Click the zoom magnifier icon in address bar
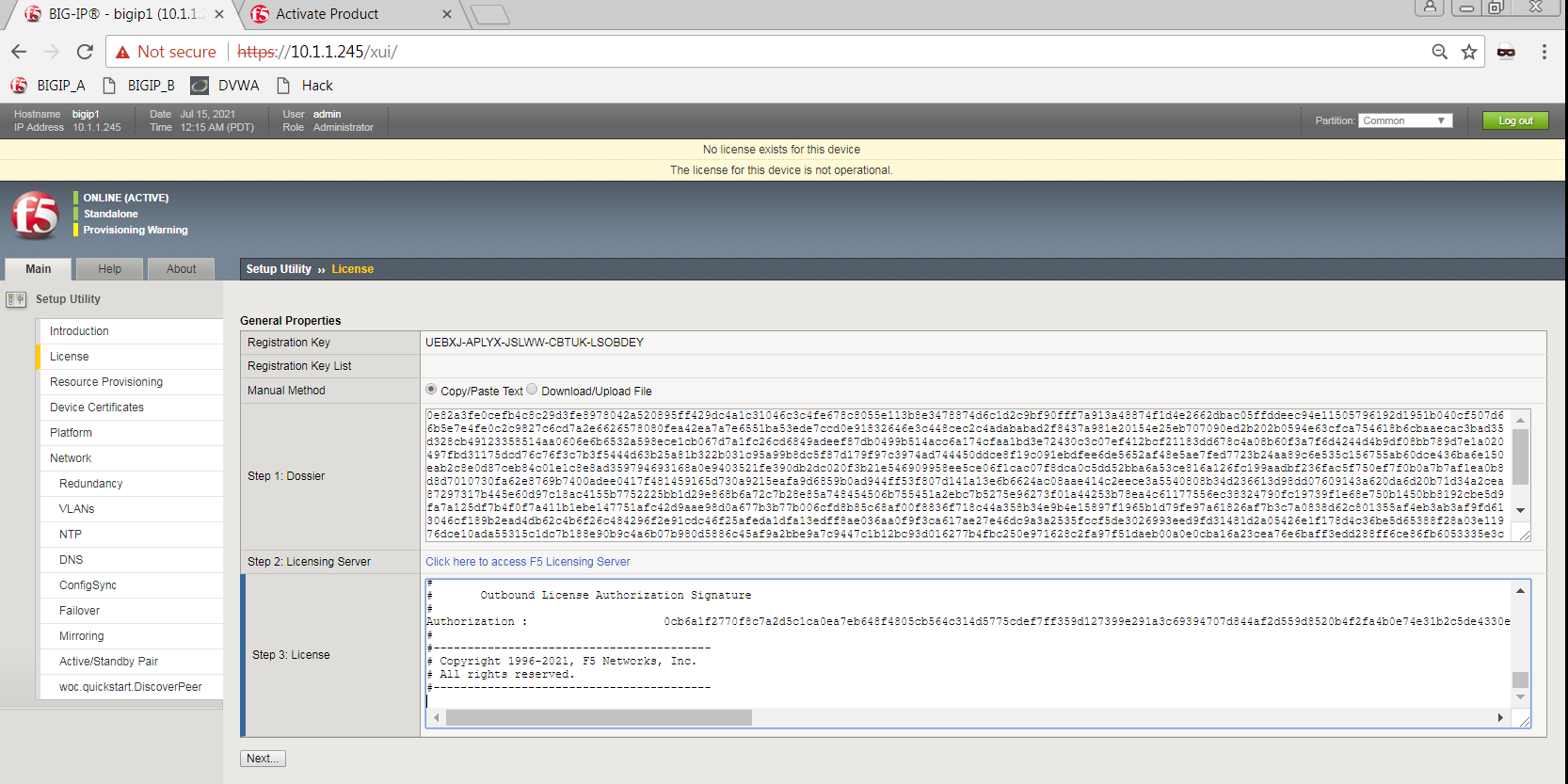Viewport: 1568px width, 784px height. [x=1439, y=52]
